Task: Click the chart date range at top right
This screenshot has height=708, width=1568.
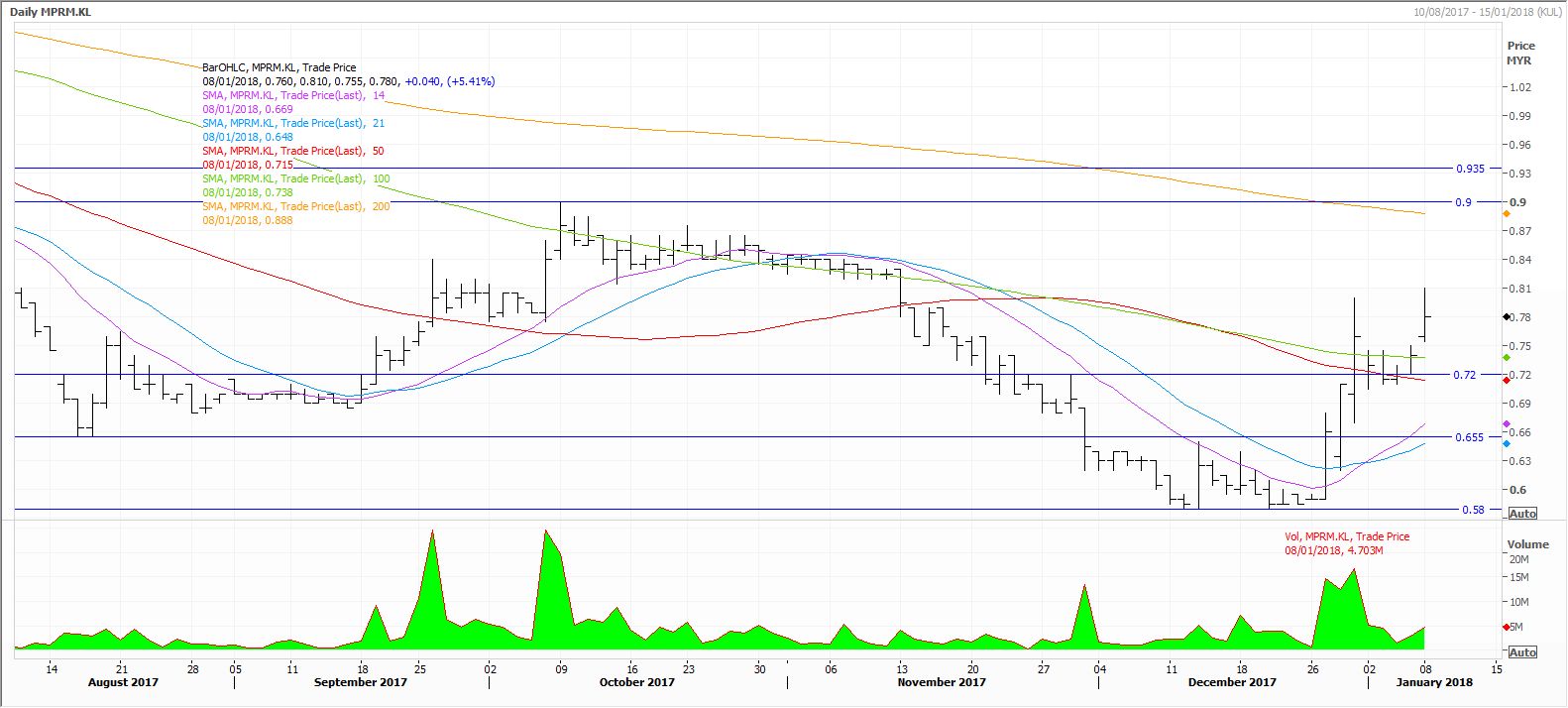Action: [1487, 12]
